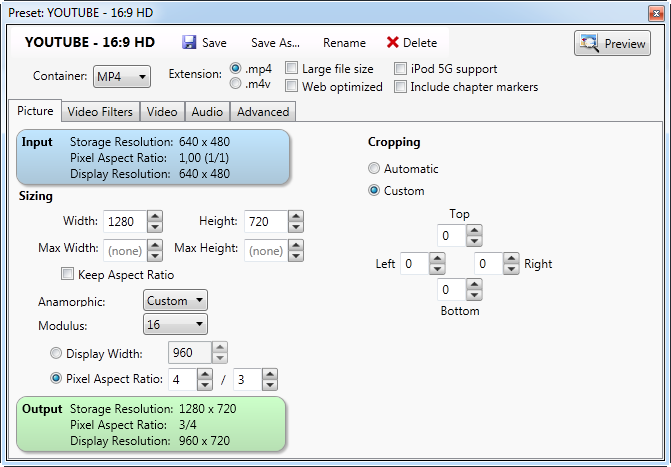Increase Left cropping value
Screen dimensions: 671x467
tap(437, 258)
